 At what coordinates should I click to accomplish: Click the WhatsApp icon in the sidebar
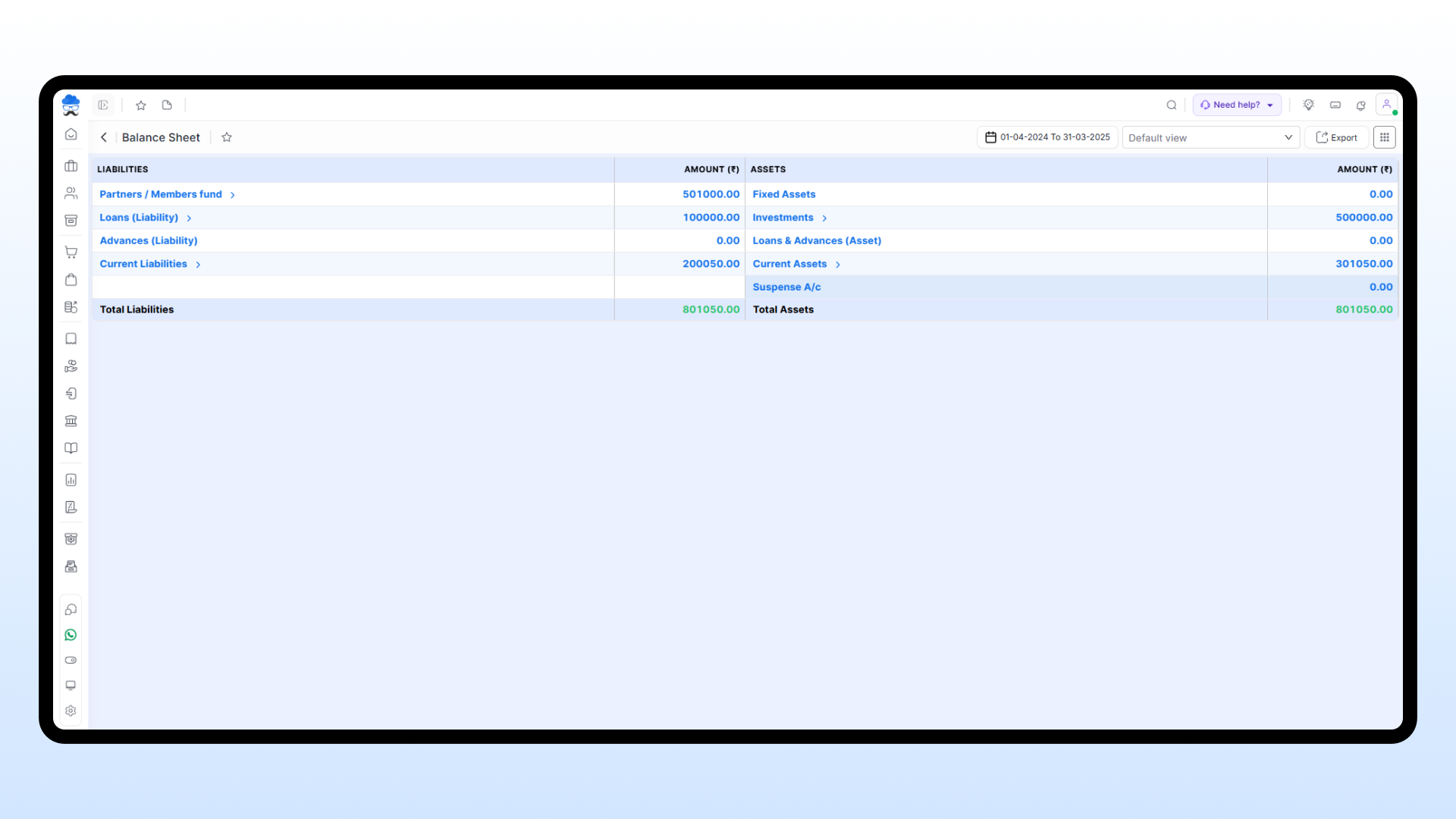tap(71, 635)
